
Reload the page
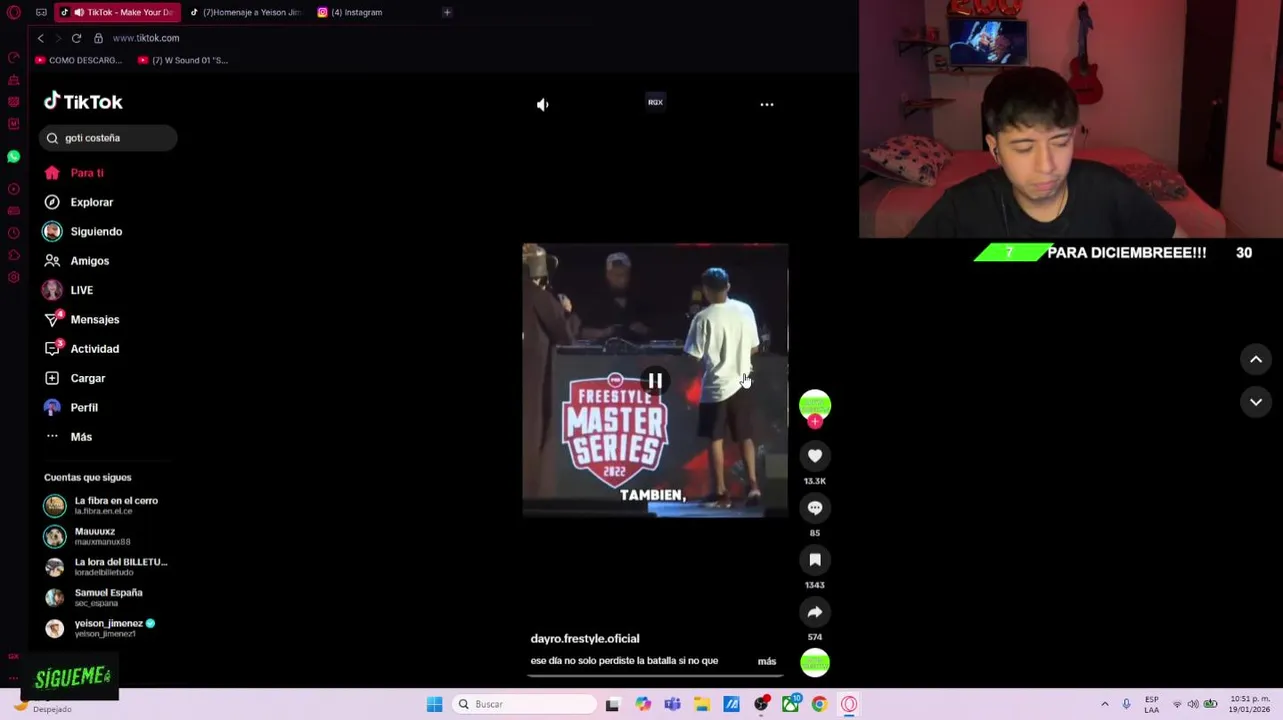76,38
